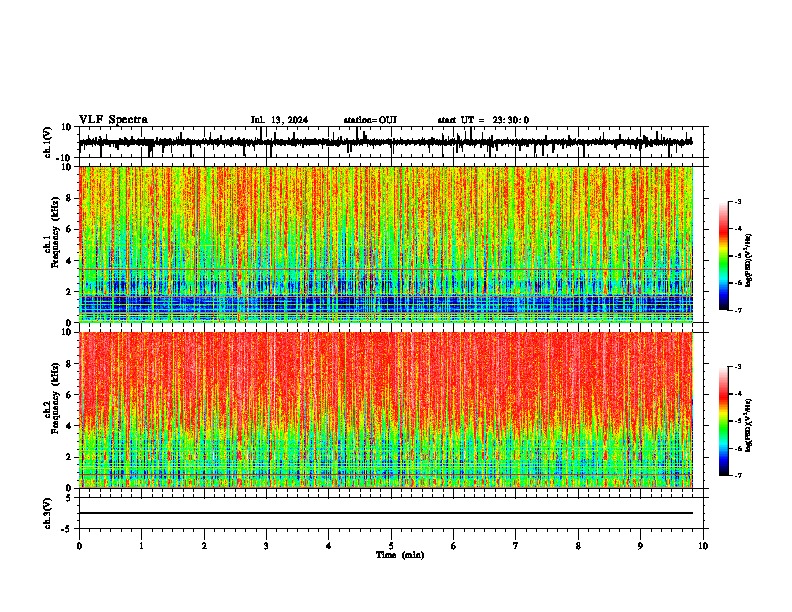Click the time axis tick label 3

point(266,546)
